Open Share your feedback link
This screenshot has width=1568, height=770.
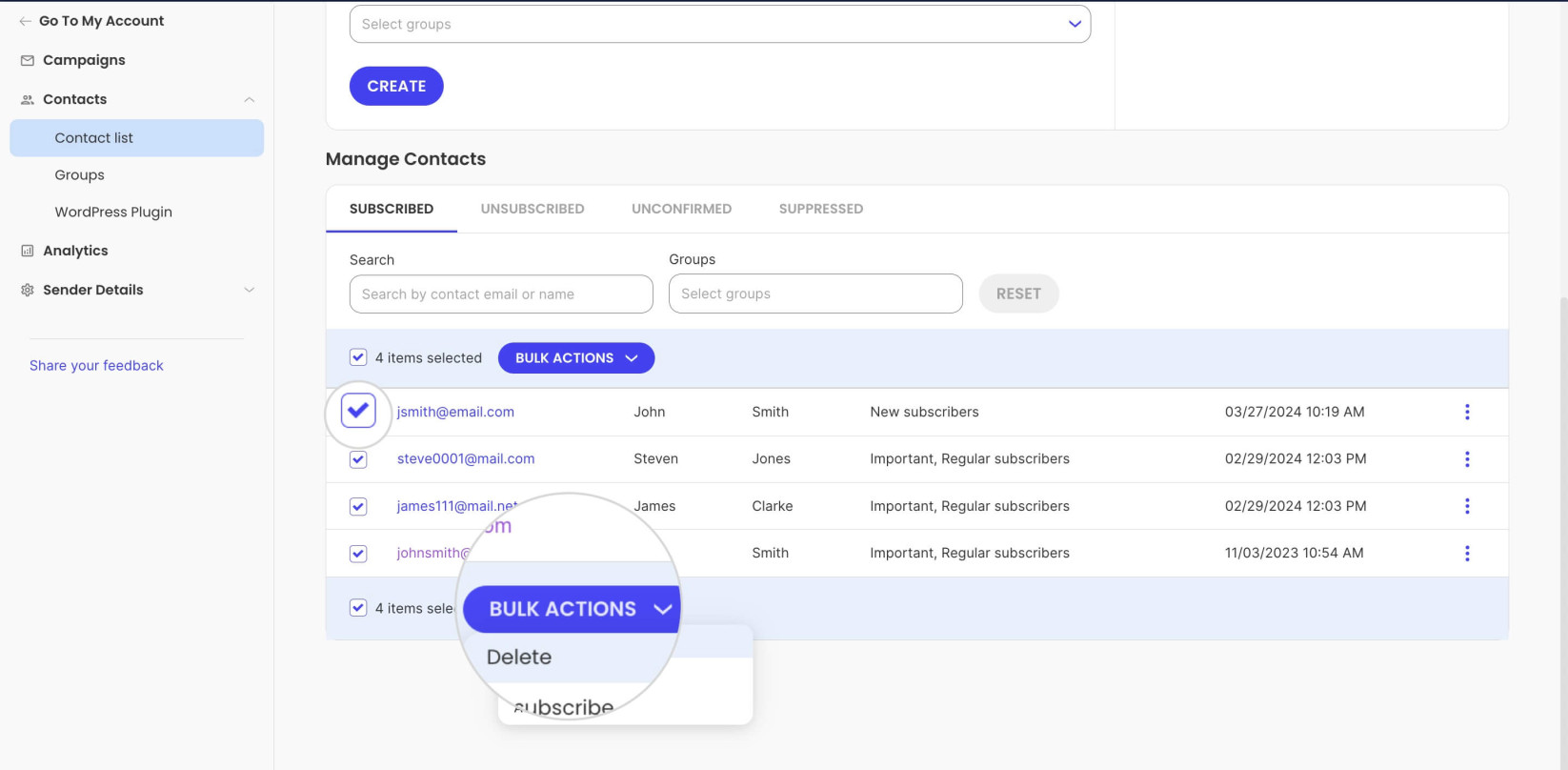tap(96, 366)
